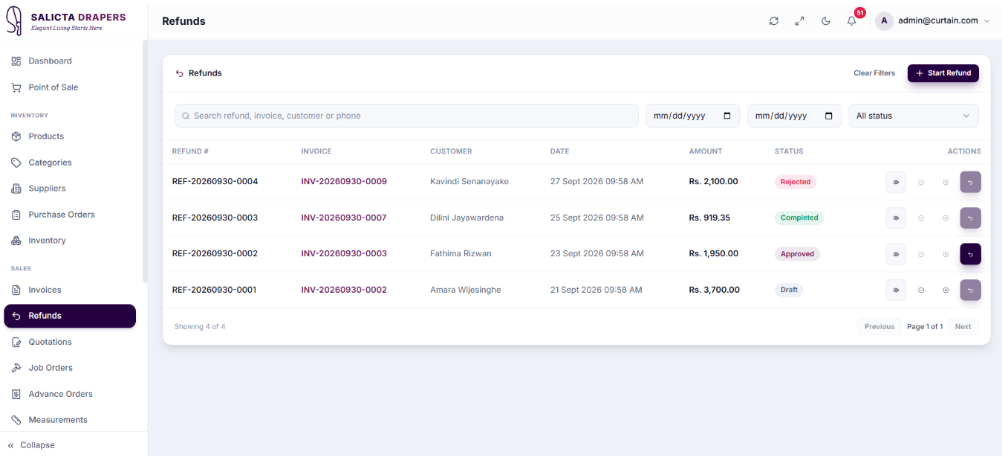Navigate to Invoices
Viewport: 1002px width, 456px height.
coord(70,290)
